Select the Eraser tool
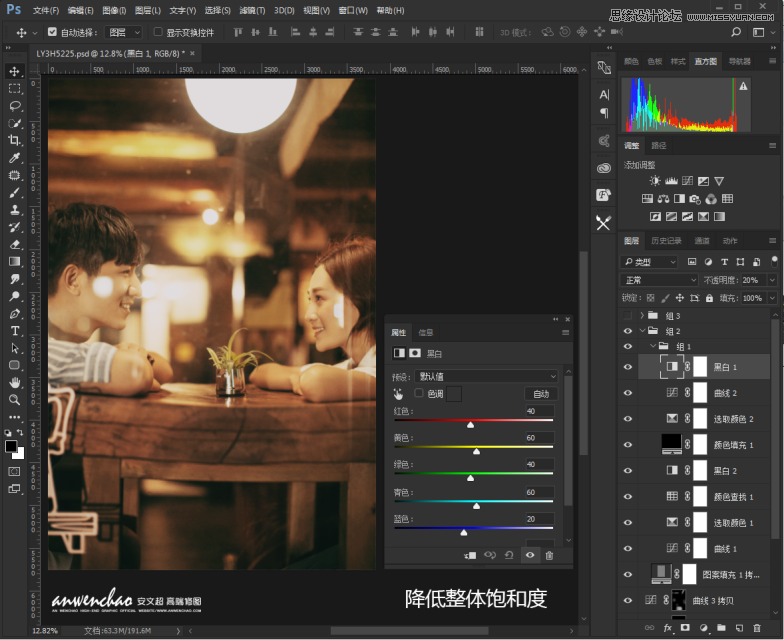 pyautogui.click(x=14, y=244)
